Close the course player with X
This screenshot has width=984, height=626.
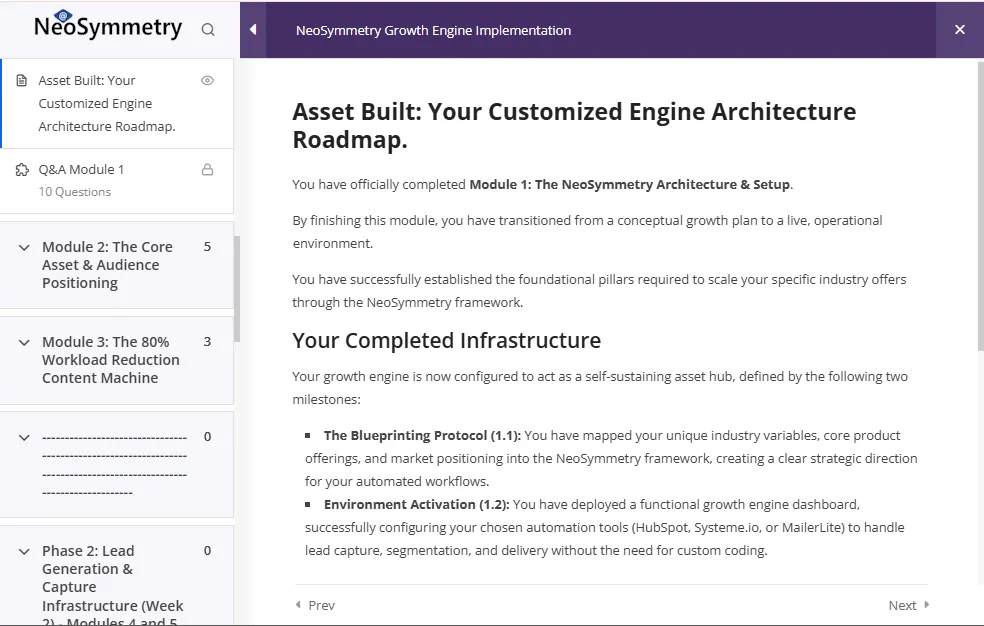960,29
